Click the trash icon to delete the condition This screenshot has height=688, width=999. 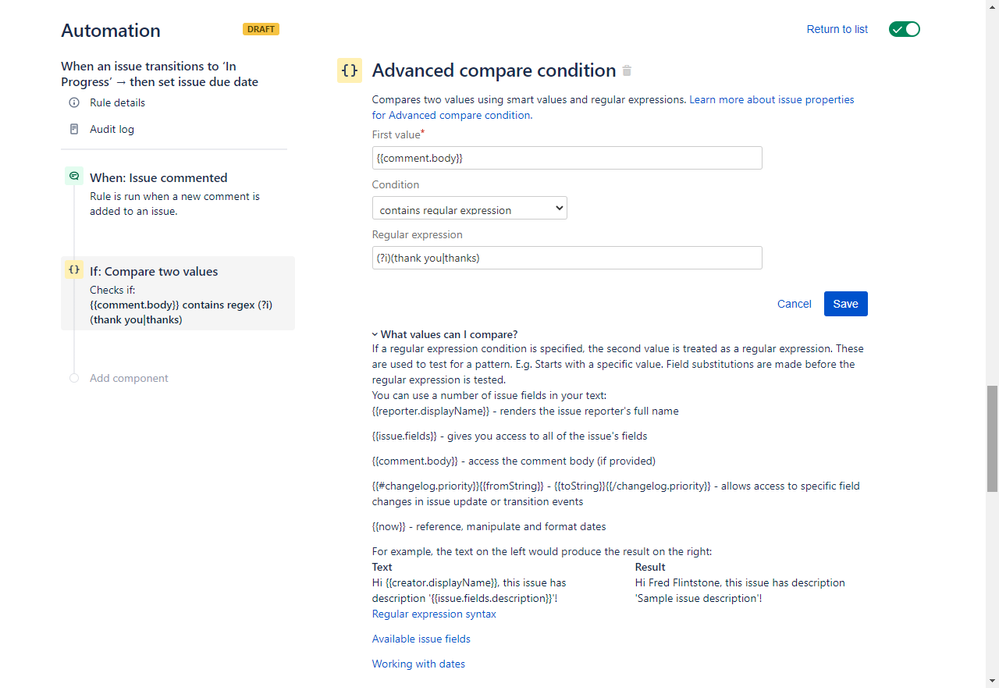[x=628, y=70]
